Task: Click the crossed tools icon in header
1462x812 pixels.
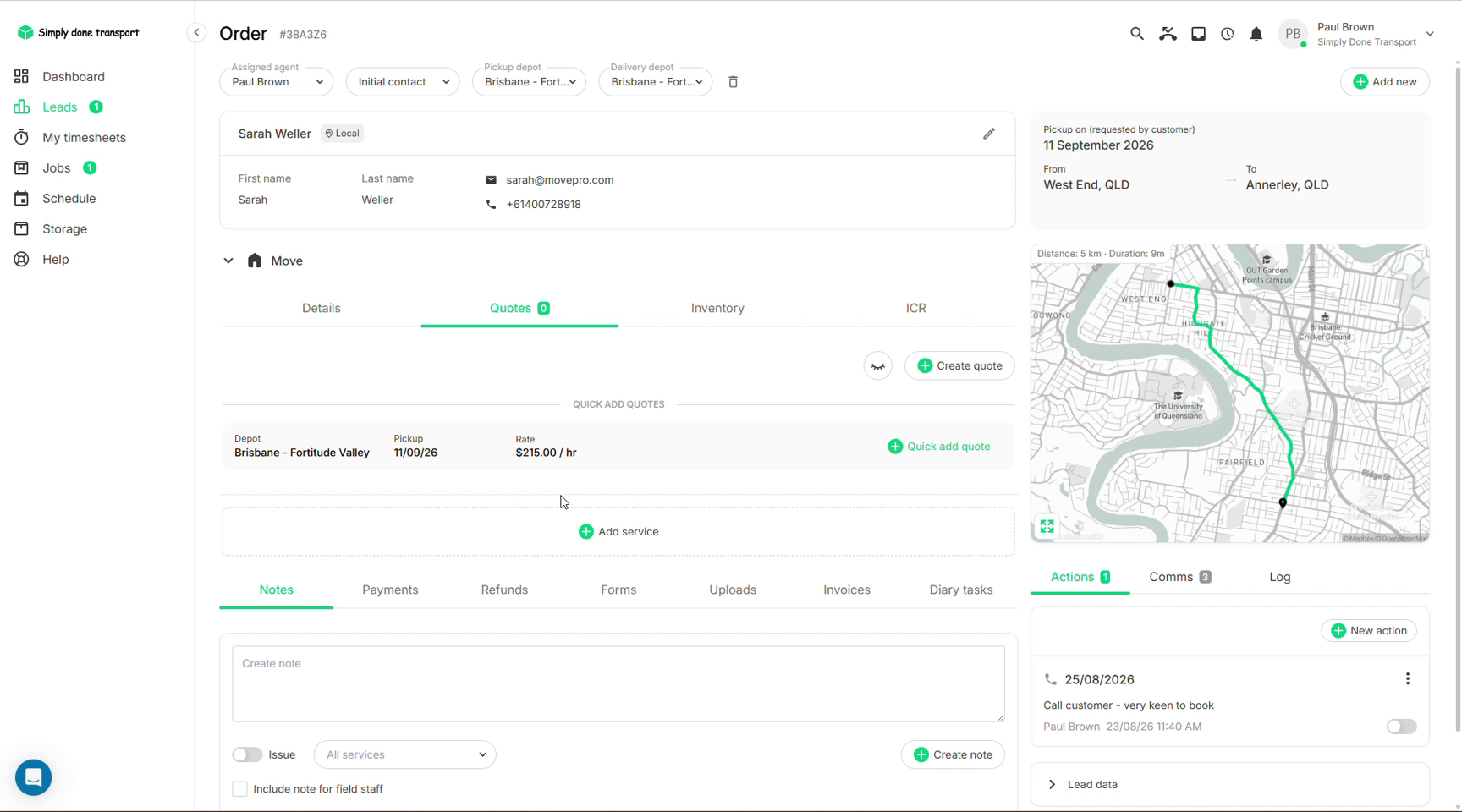Action: (x=1168, y=34)
